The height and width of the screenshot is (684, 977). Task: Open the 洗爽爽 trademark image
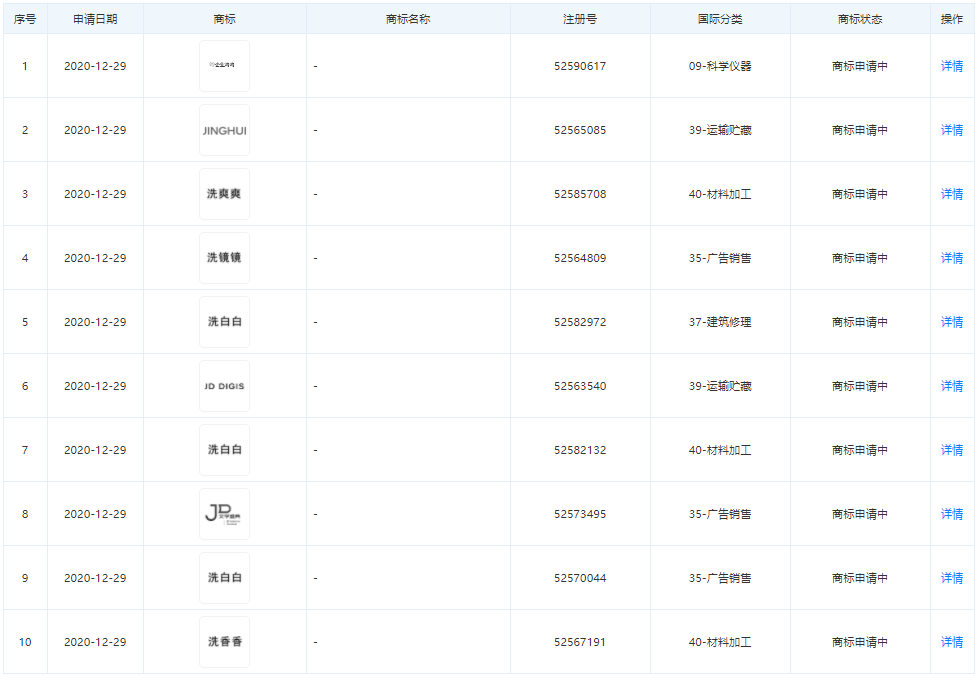(x=224, y=194)
